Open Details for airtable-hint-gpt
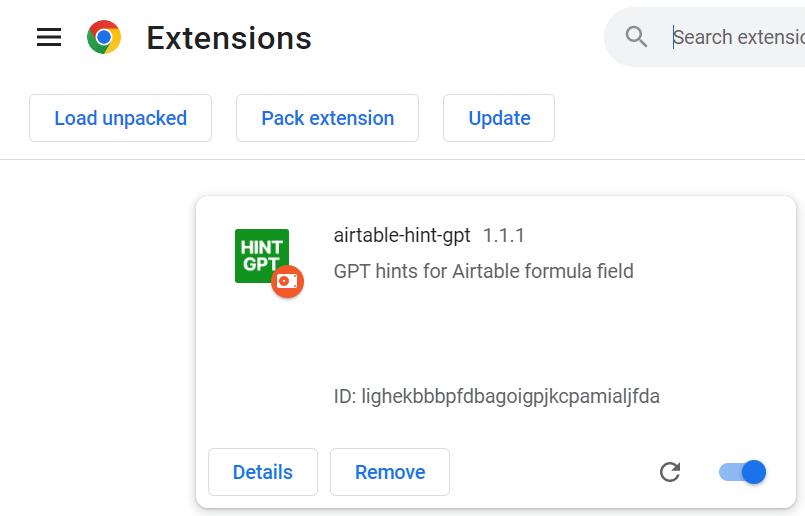The image size is (805, 516). tap(263, 472)
